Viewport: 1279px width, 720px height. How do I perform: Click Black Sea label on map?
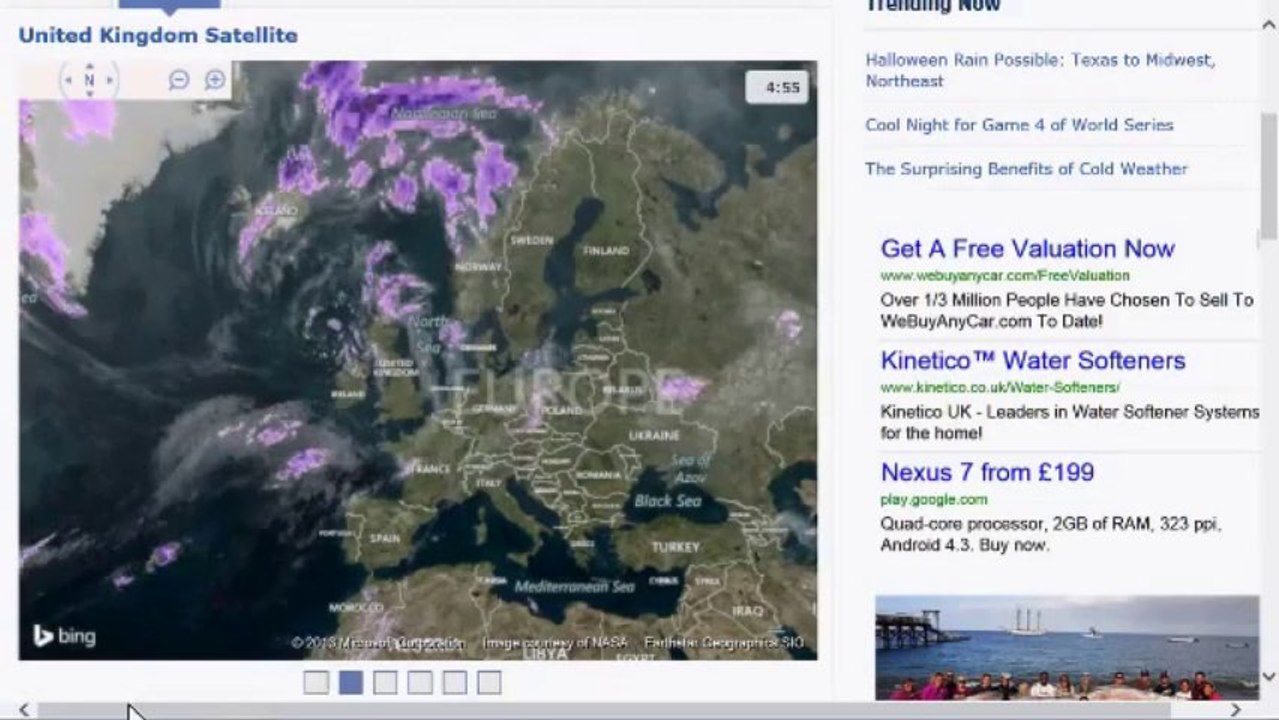click(x=668, y=501)
